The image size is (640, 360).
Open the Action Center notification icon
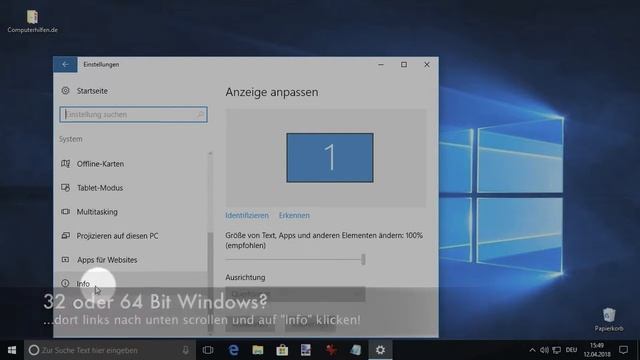(623, 350)
